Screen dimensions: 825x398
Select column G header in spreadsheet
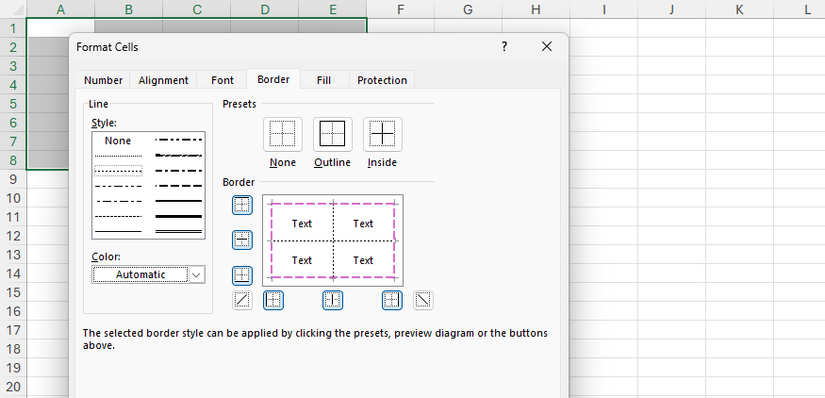tap(468, 9)
